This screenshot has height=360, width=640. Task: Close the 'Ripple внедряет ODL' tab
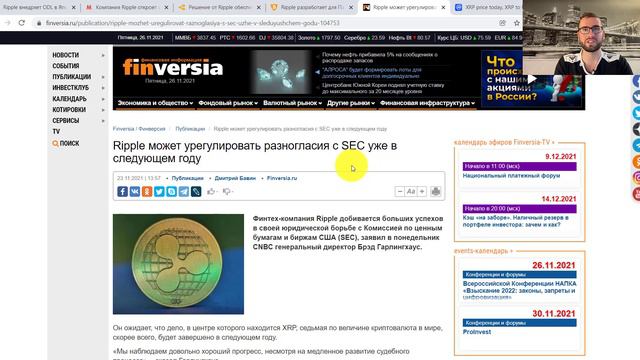[73, 7]
